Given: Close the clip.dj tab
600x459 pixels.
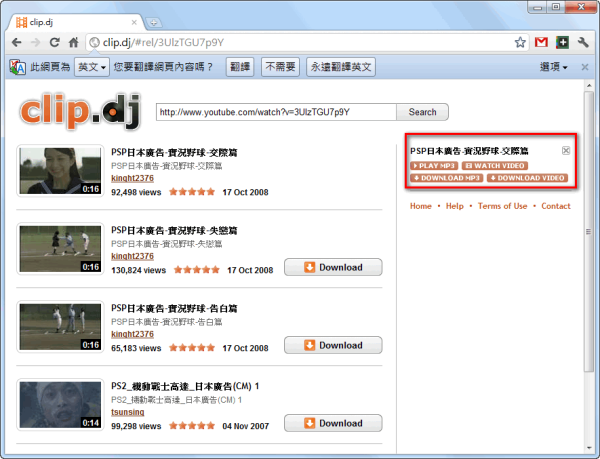Looking at the screenshot, I should pyautogui.click(x=134, y=23).
